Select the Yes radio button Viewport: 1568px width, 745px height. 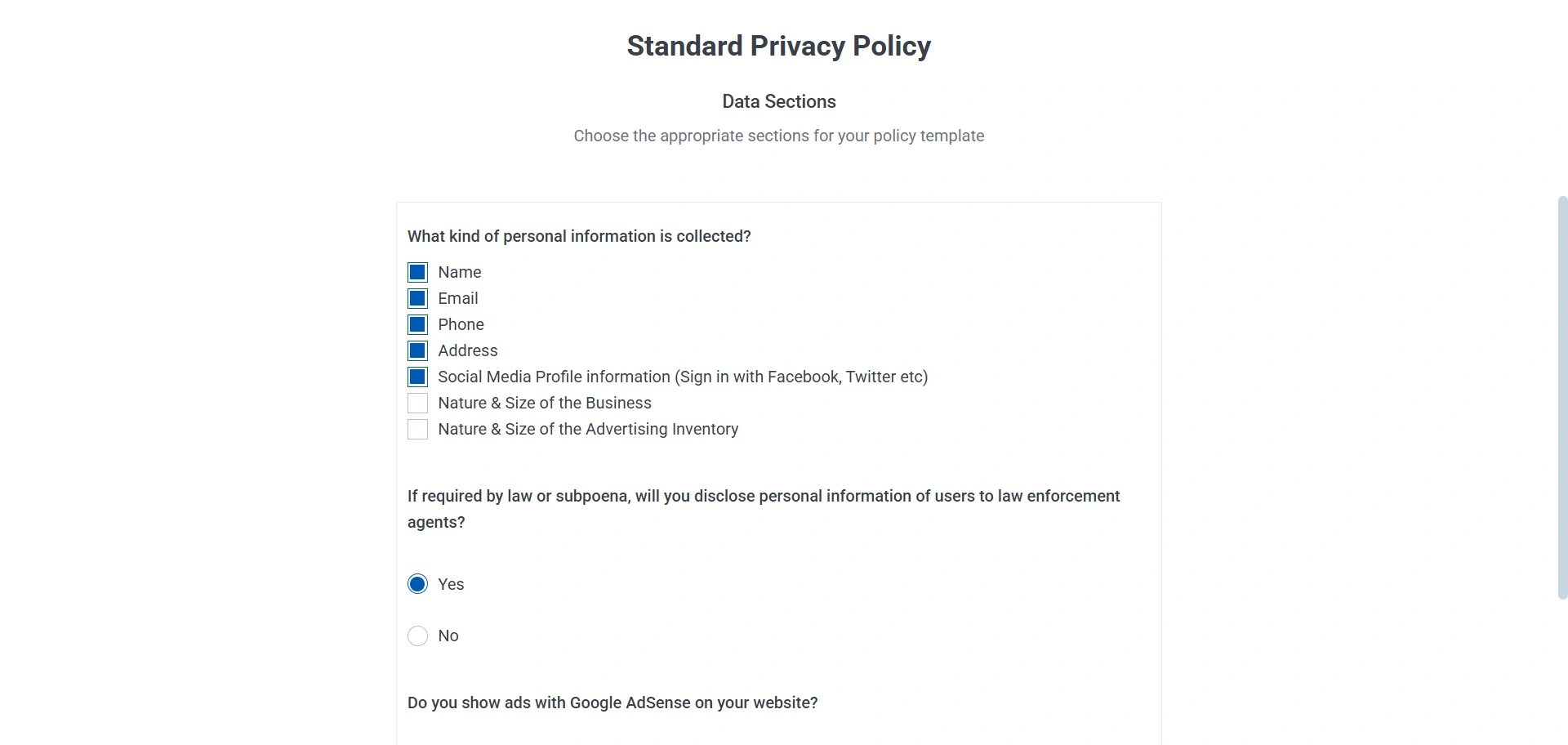click(417, 584)
